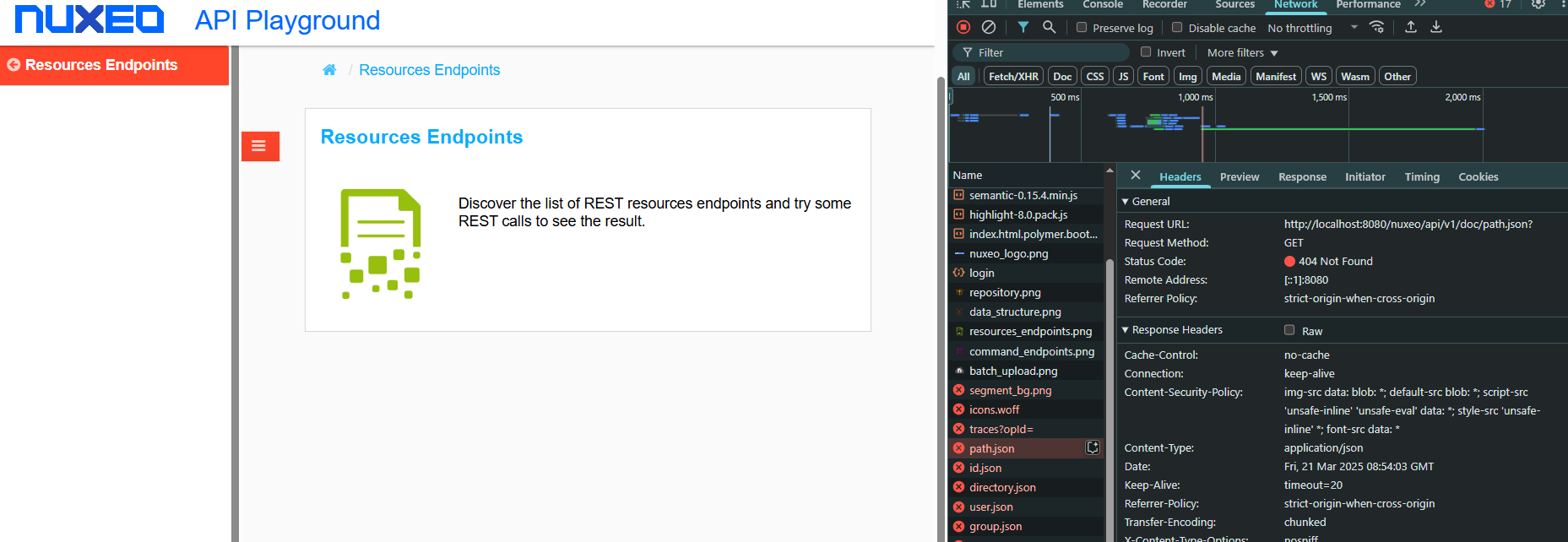
Task: Clear the network log
Action: 989,27
